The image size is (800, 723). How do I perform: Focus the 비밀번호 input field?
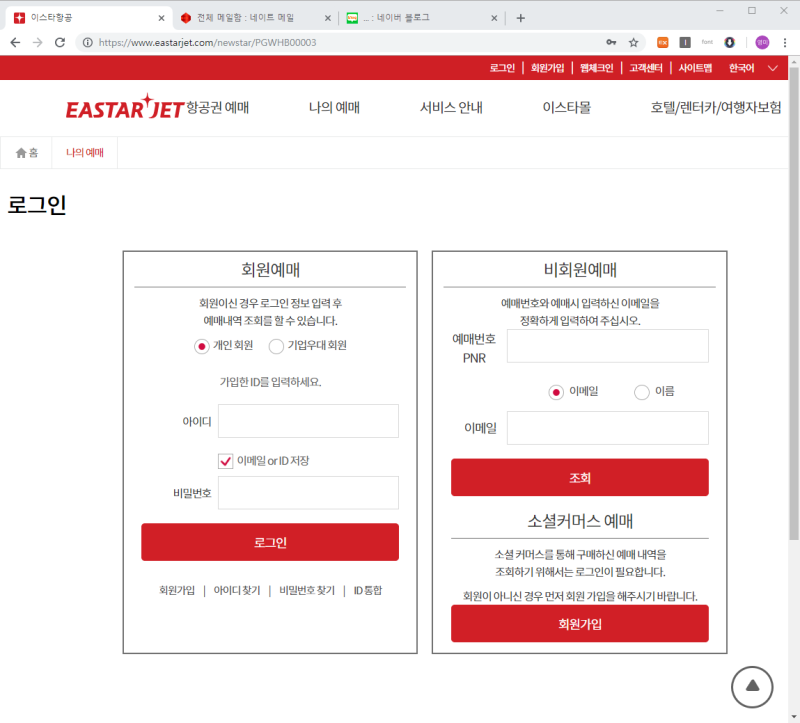pos(308,493)
